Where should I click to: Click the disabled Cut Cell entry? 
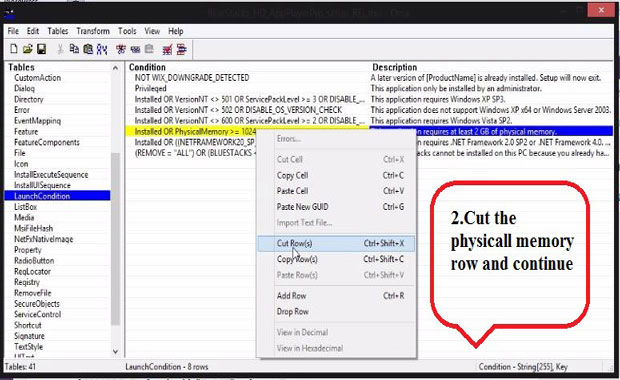[x=336, y=159]
